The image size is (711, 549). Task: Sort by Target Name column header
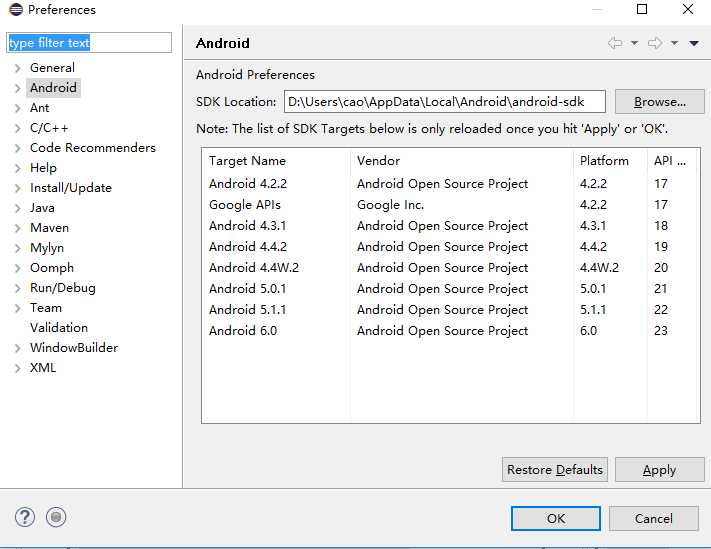tap(276, 161)
